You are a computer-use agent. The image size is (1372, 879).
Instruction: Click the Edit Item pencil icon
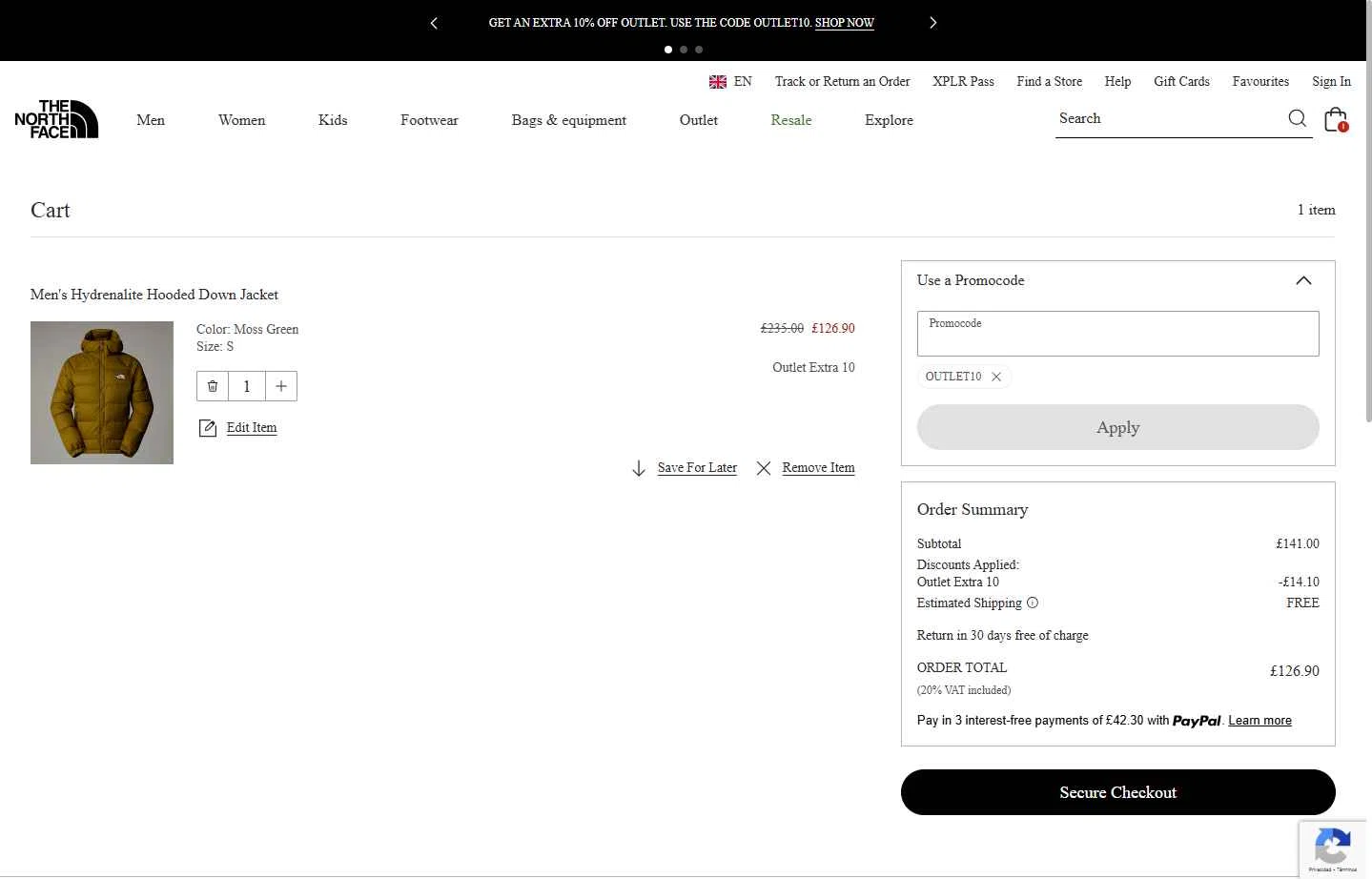207,428
